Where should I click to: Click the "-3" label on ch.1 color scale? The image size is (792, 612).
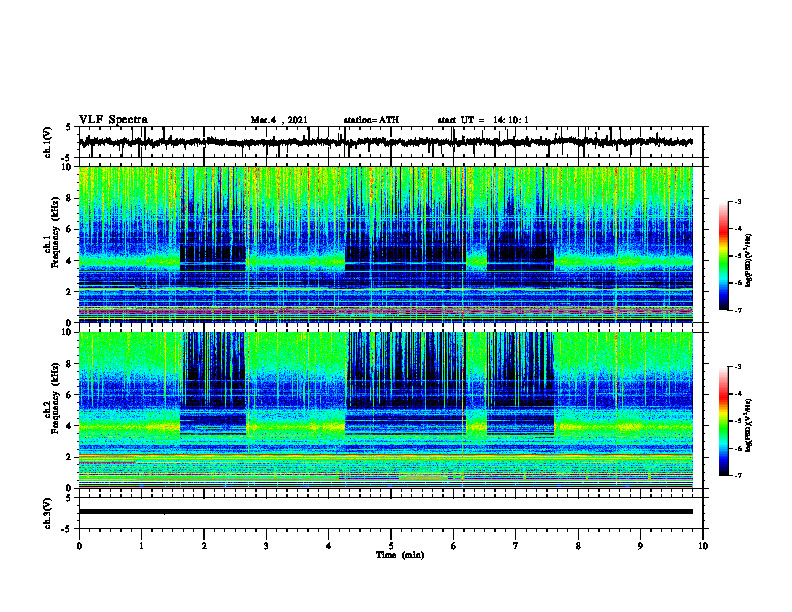[x=738, y=201]
